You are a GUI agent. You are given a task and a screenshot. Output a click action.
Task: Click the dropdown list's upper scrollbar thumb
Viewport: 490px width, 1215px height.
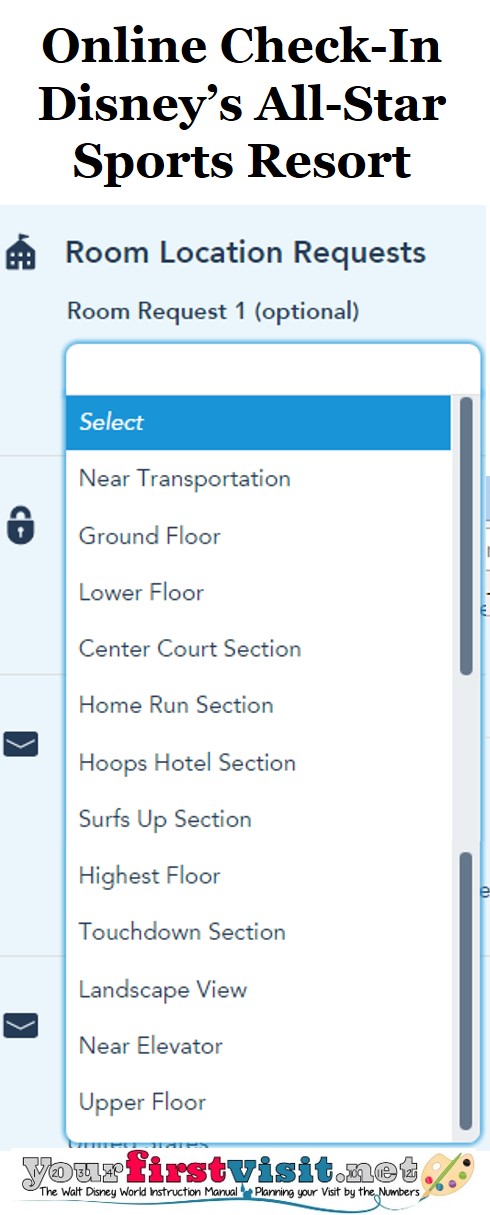coord(465,535)
